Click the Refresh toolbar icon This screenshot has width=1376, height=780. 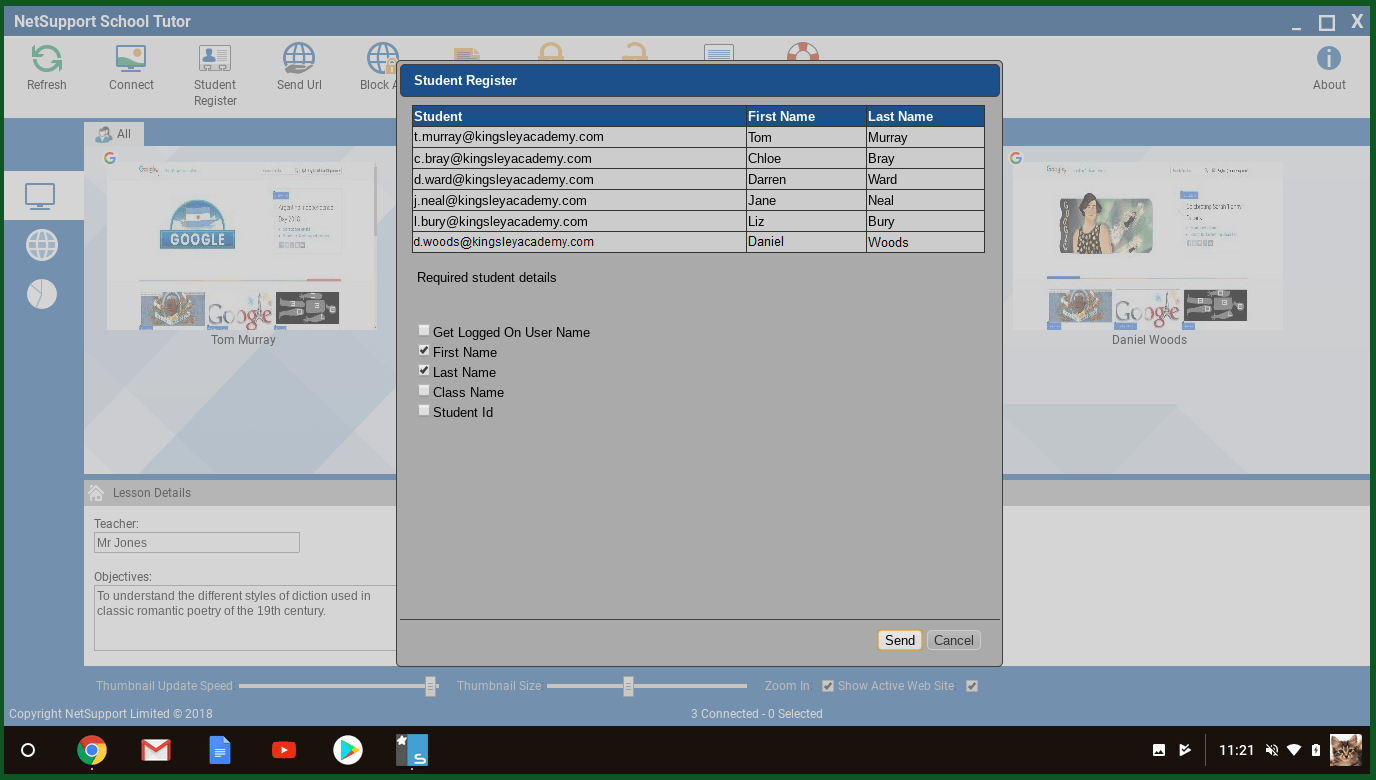(x=46, y=60)
